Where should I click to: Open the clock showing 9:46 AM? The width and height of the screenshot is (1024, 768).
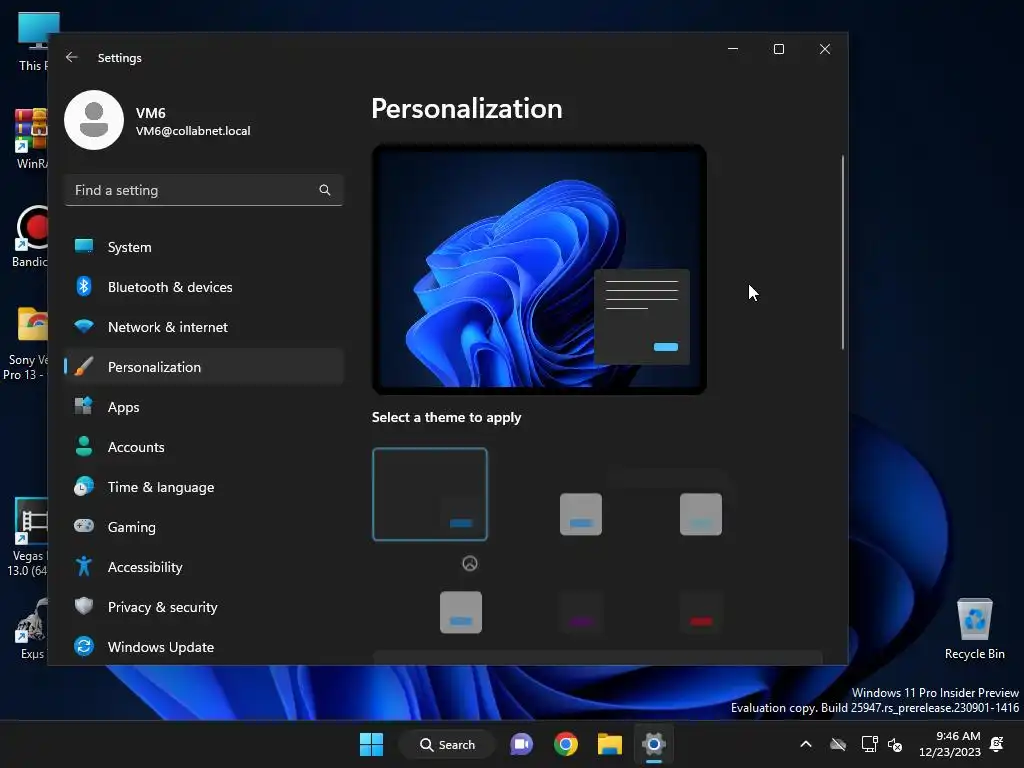click(950, 744)
